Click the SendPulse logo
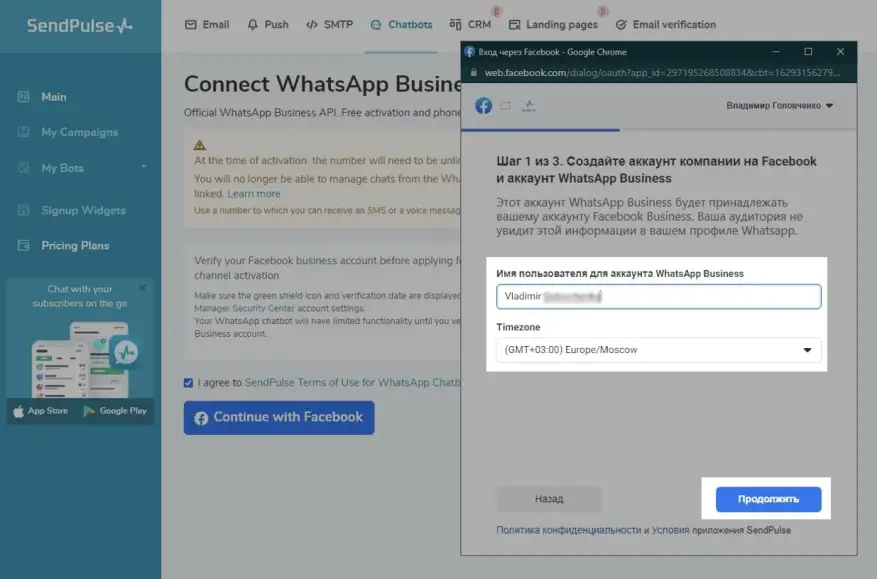Viewport: 877px width, 579px height. 79,26
